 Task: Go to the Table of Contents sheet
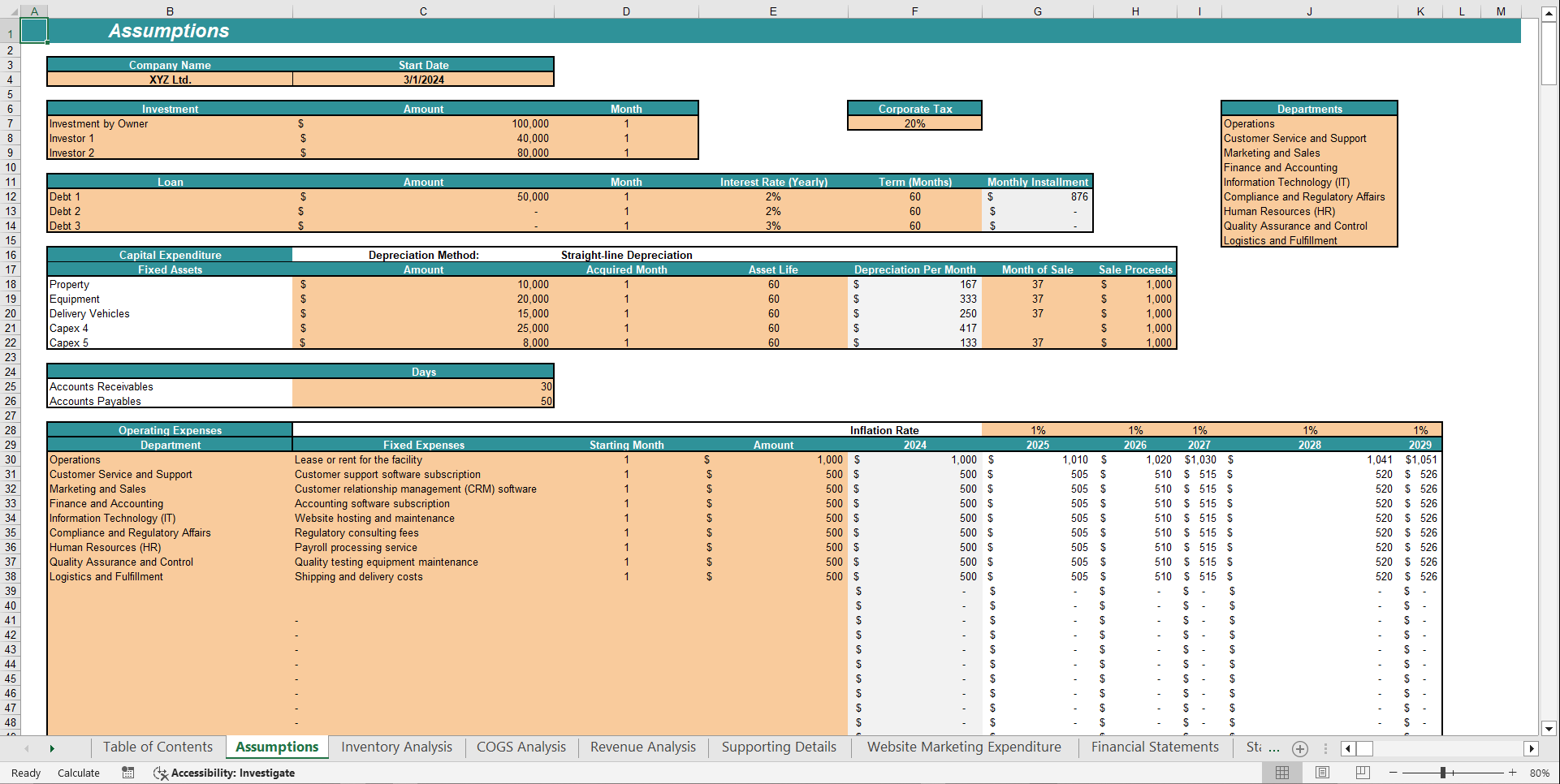pyautogui.click(x=158, y=747)
